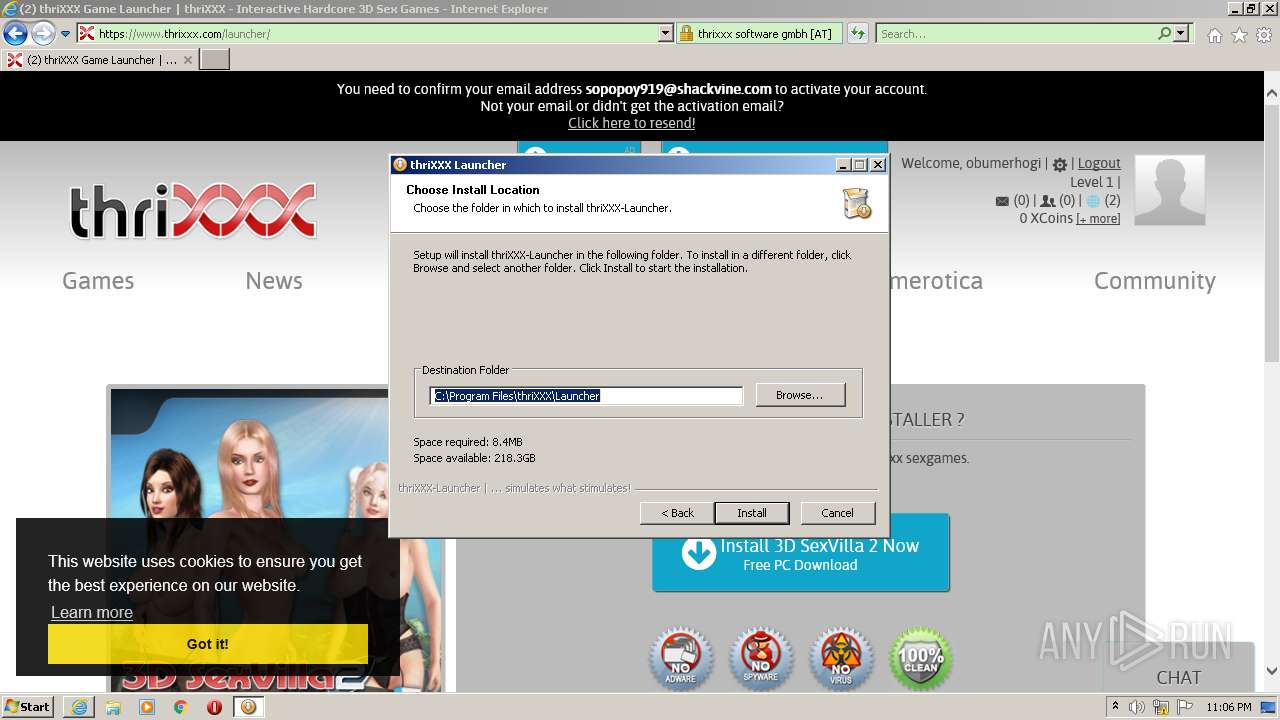This screenshot has width=1280, height=720.
Task: Click the volume speaker tray icon
Action: 1136,707
